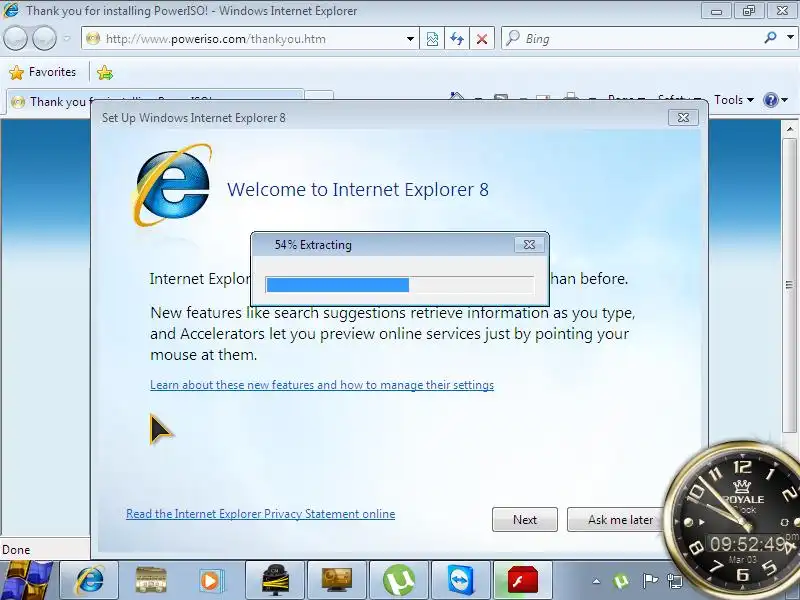Click the Done status bar text
800x600 pixels.
(x=16, y=549)
